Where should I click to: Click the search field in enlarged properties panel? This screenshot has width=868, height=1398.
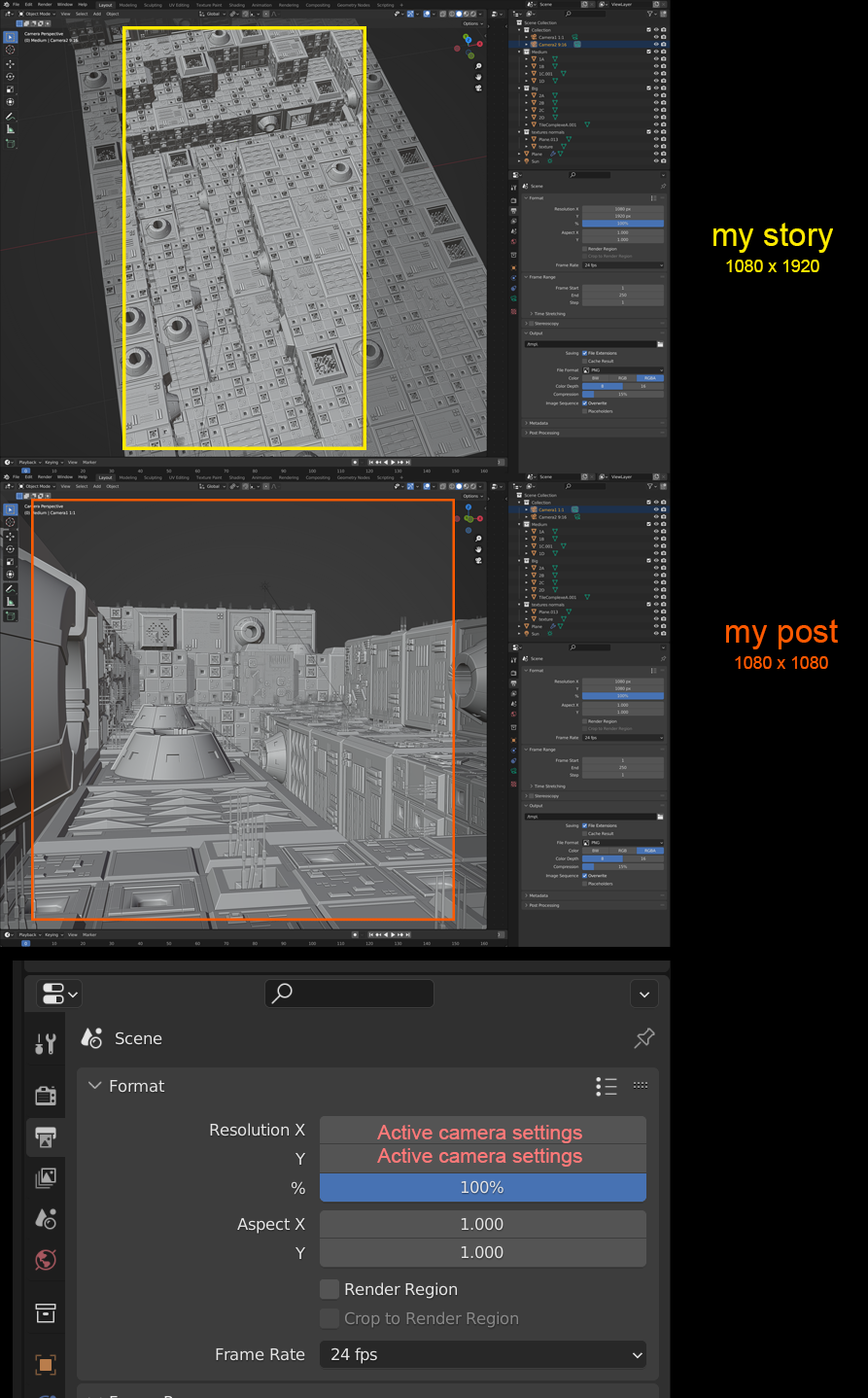tap(349, 994)
